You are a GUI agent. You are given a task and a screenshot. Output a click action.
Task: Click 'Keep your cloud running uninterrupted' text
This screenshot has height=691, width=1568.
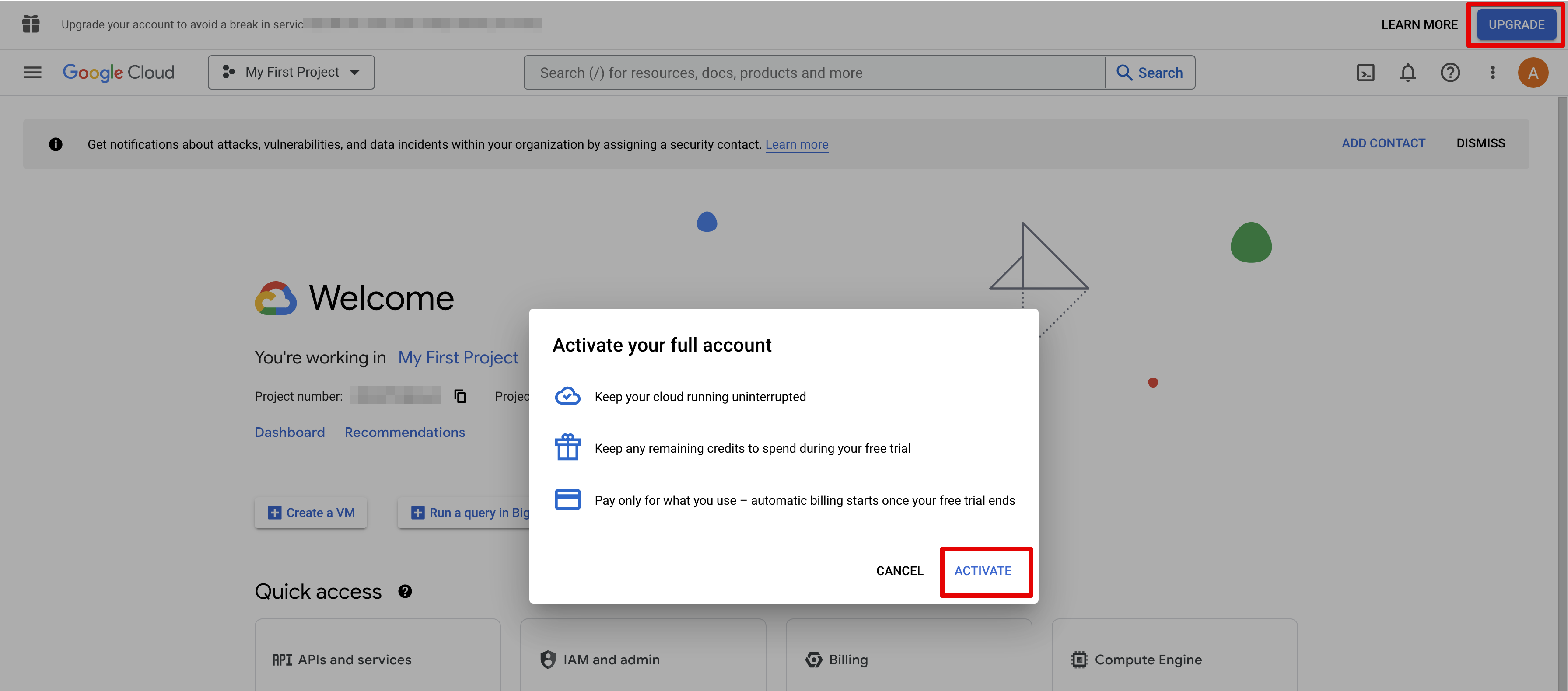tap(700, 397)
